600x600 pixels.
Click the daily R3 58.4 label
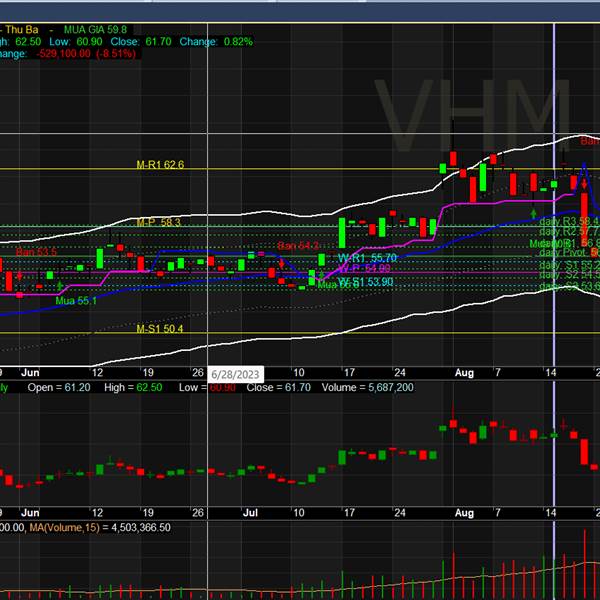pyautogui.click(x=569, y=221)
